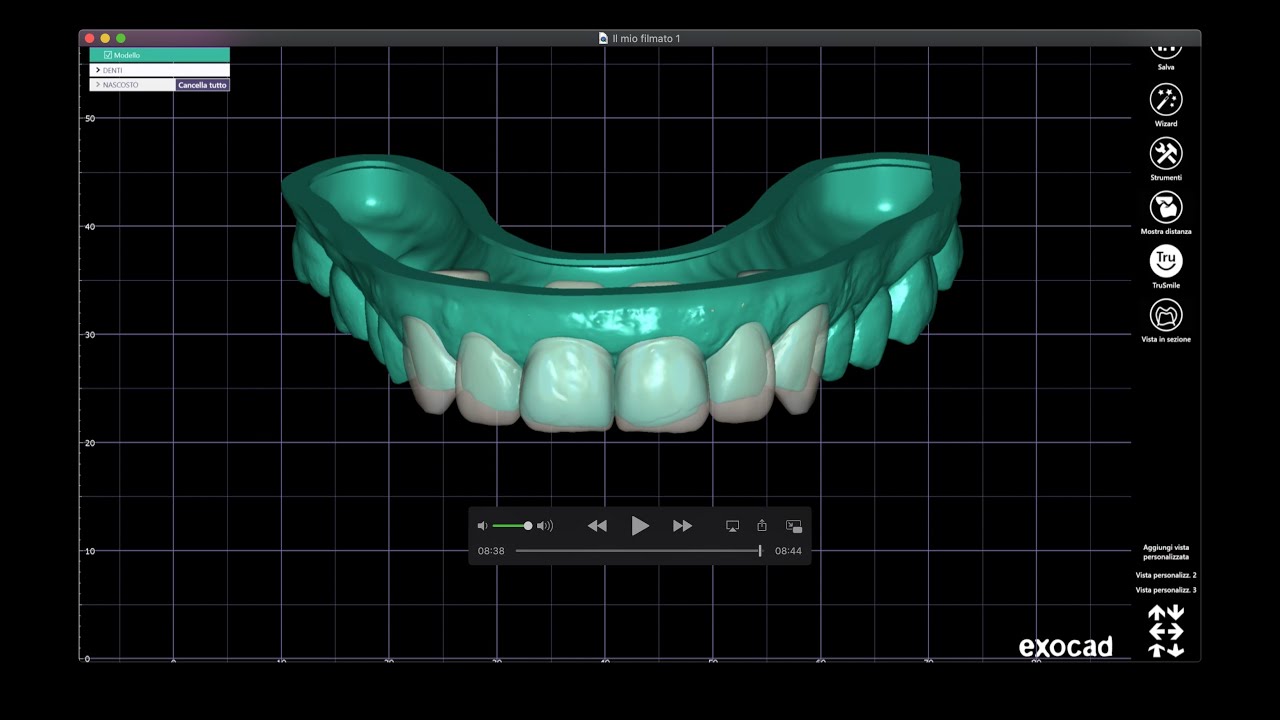Rewind the video
Screen dimensions: 1280x720
(x=597, y=526)
